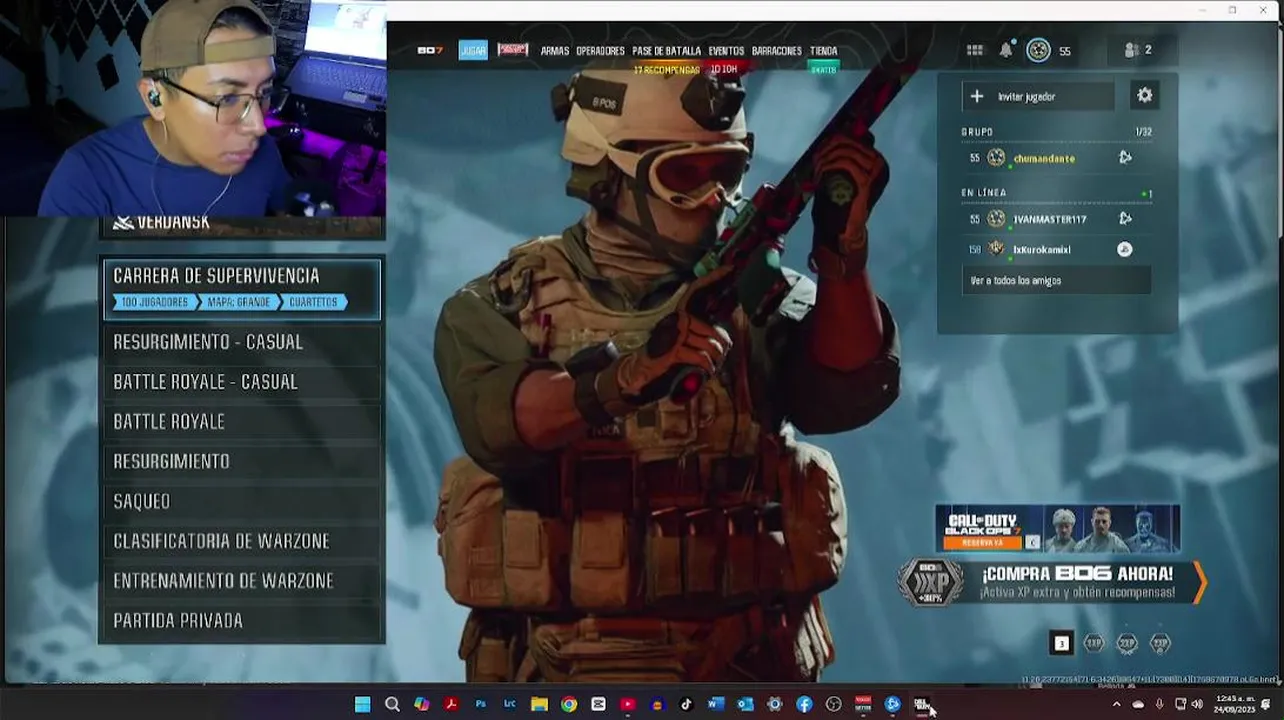Click the Black Ops 7 promo banner operators
Image resolution: width=1284 pixels, height=720 pixels.
coord(1110,528)
